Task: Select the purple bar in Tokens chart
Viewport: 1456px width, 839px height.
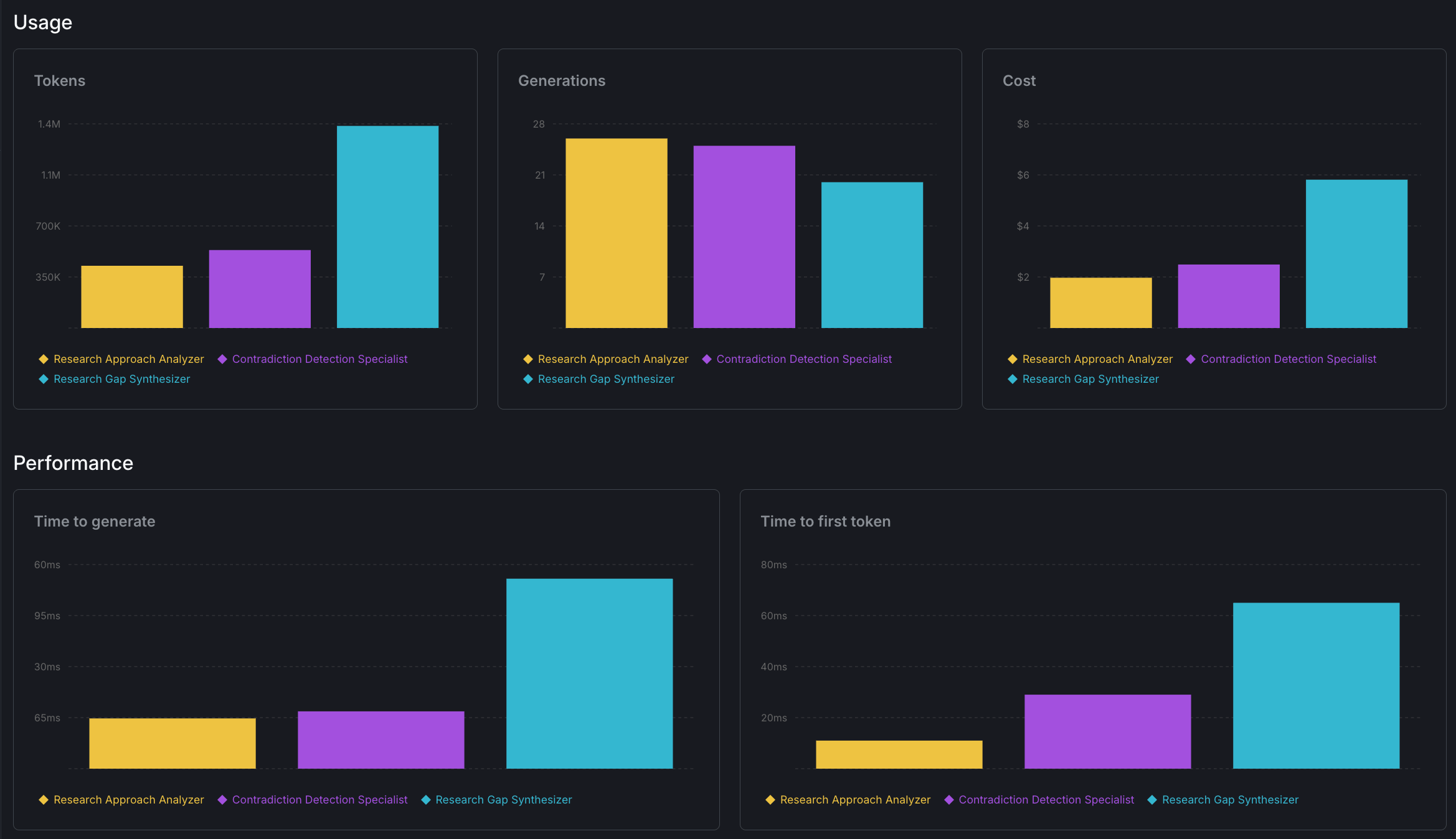Action: coord(260,289)
